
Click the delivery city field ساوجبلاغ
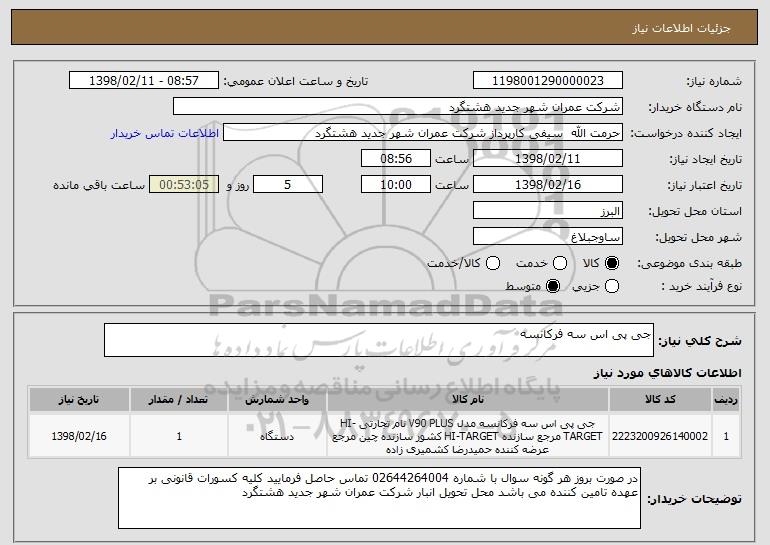coord(548,237)
